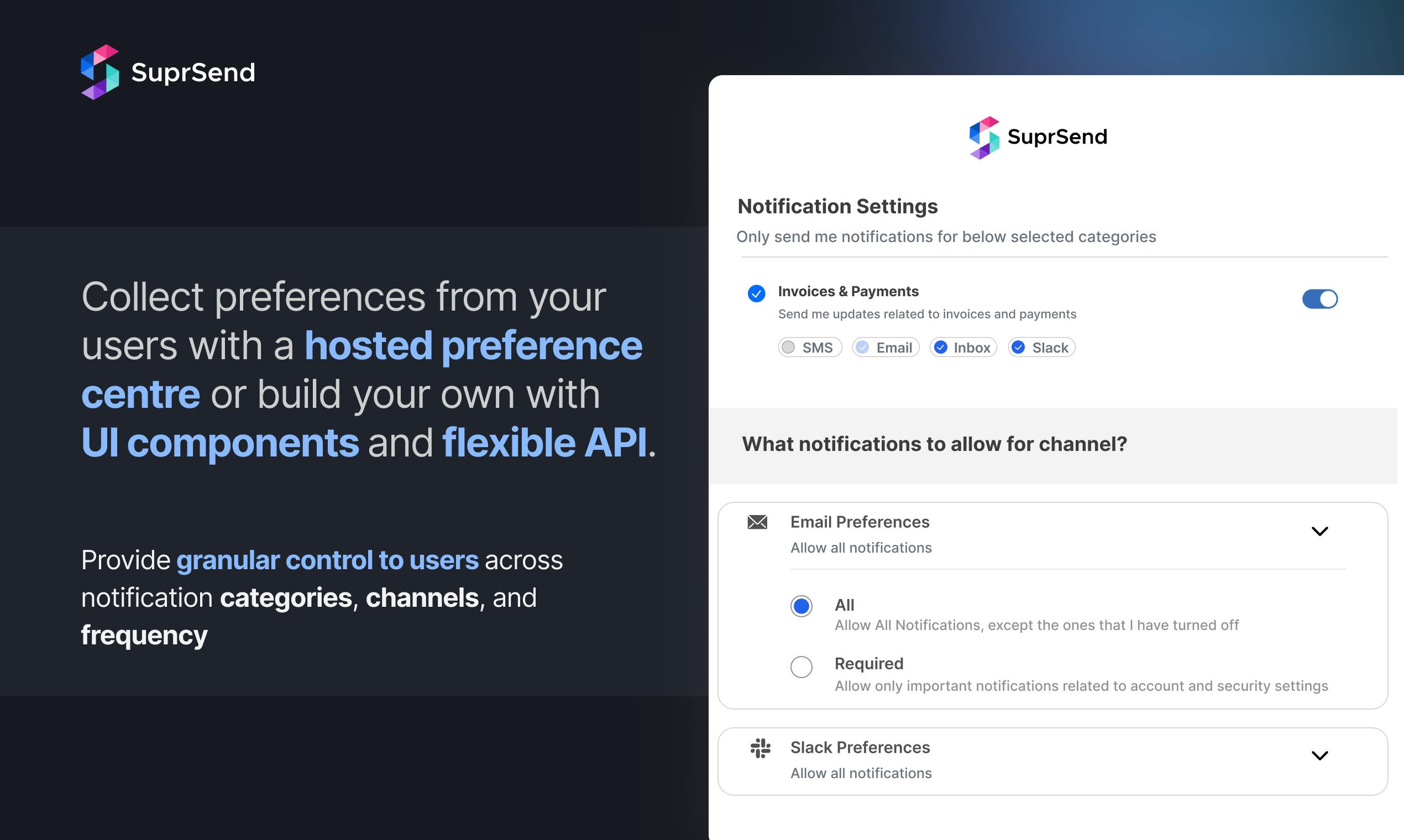Click the Slack icon beside Slack Preferences

760,748
